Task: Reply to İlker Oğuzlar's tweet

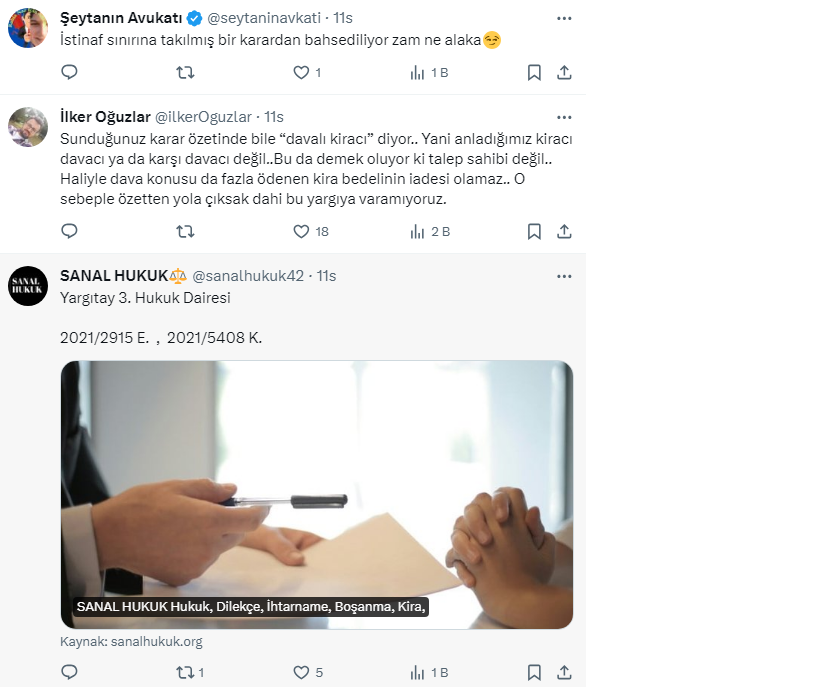Action: point(69,231)
